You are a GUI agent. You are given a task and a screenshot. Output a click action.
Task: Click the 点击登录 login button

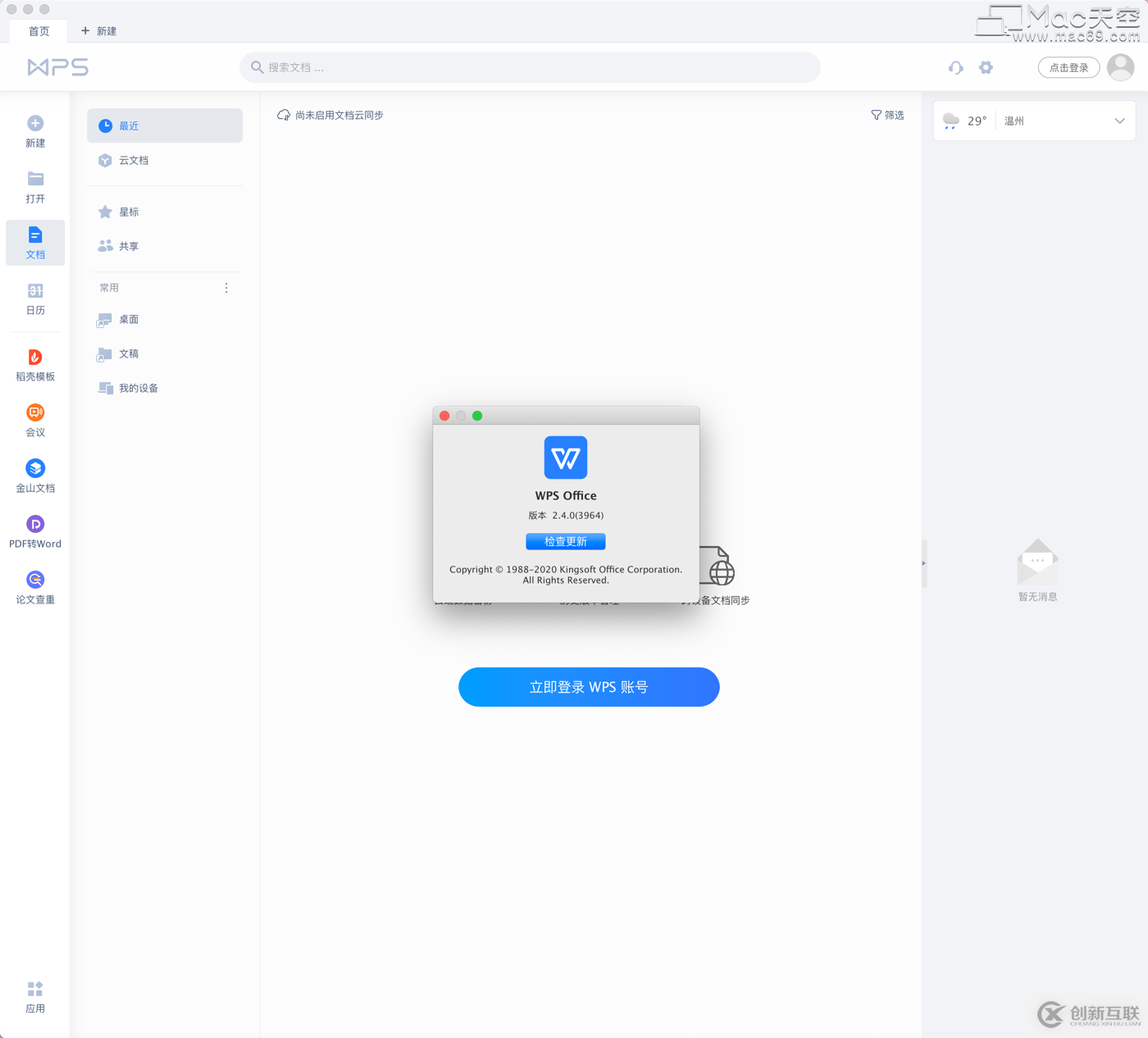click(1068, 67)
